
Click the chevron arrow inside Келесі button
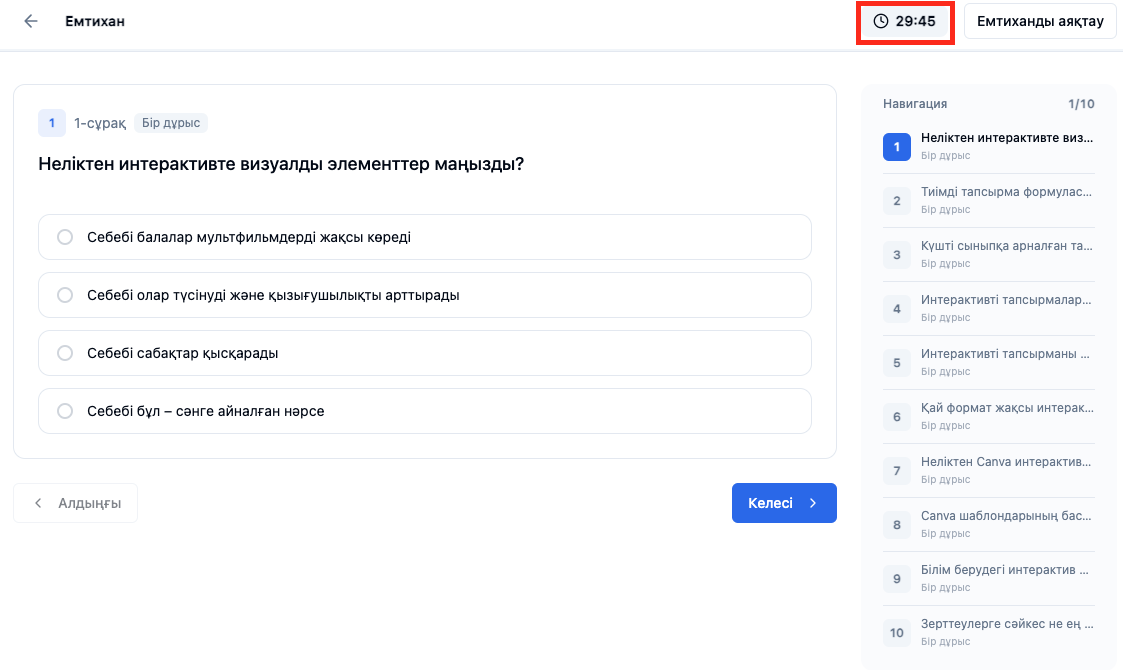(x=813, y=503)
